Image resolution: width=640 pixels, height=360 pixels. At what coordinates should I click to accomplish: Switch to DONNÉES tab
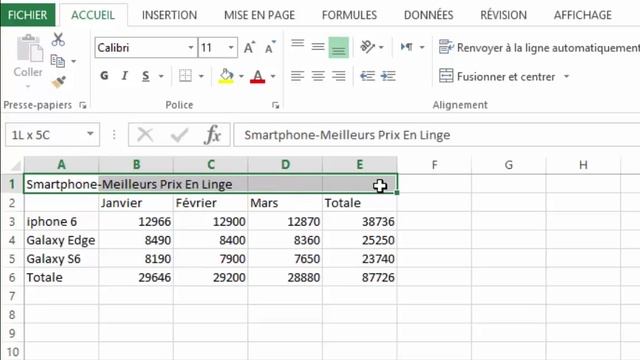[x=429, y=15]
